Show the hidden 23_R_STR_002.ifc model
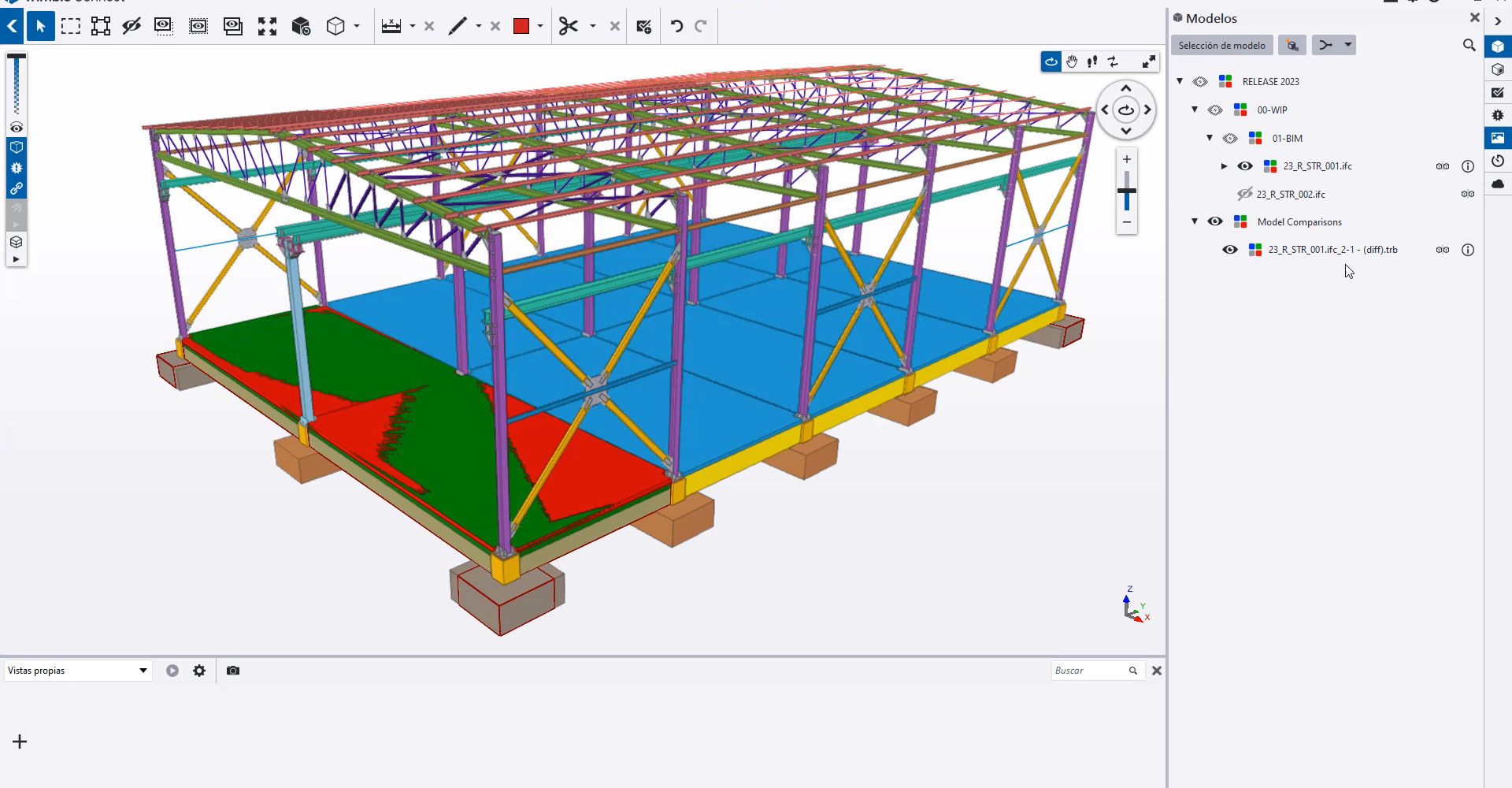 (1244, 194)
